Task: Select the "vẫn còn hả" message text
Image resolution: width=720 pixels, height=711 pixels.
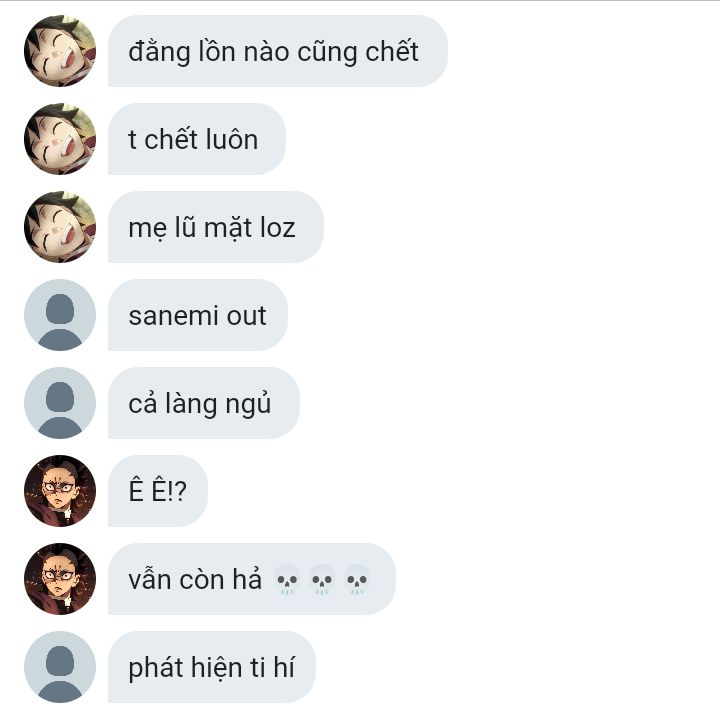Action: [195, 579]
